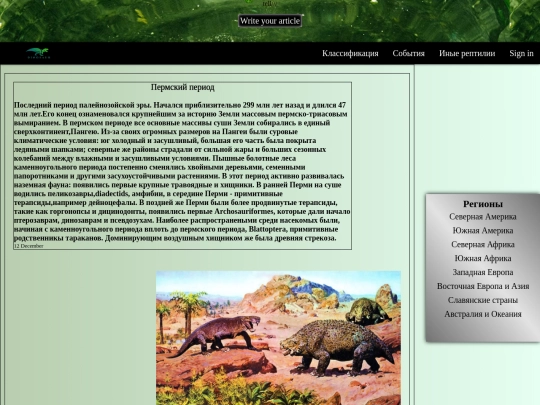Click the Write your article button
The width and height of the screenshot is (540, 405).
click(x=270, y=21)
